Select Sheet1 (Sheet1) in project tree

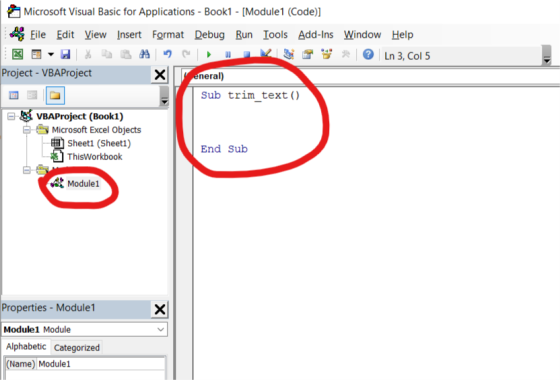click(x=99, y=143)
